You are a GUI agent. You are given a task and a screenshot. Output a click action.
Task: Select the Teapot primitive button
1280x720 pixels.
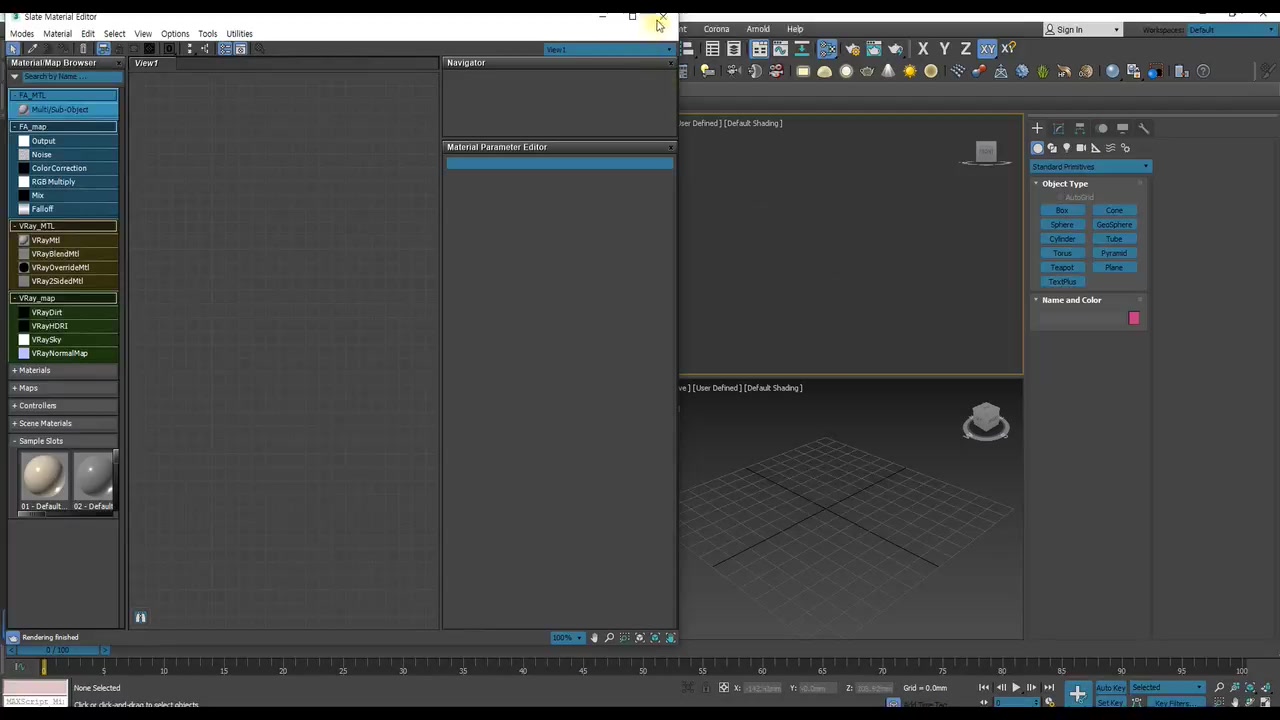click(x=1062, y=267)
